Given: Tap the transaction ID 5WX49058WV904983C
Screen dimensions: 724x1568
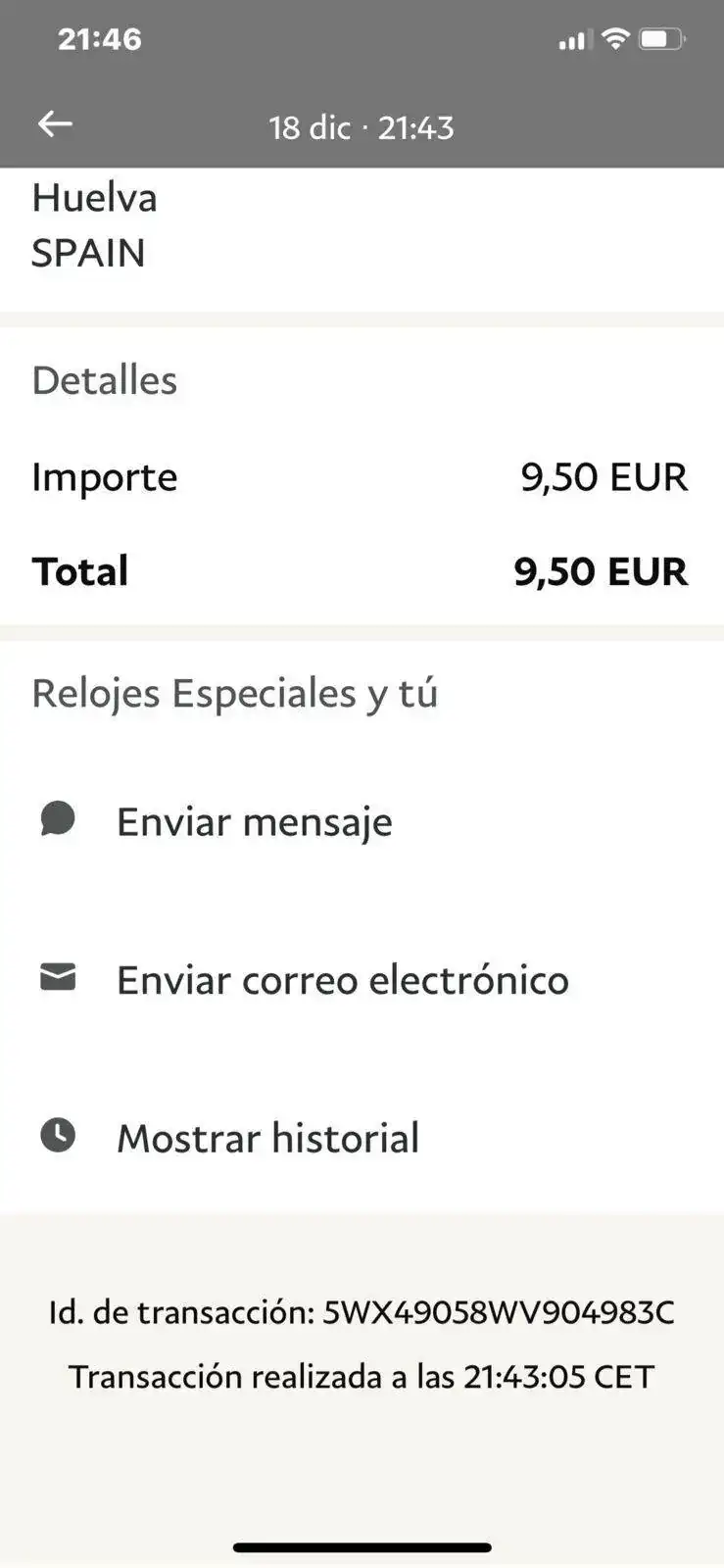Looking at the screenshot, I should [x=499, y=1312].
